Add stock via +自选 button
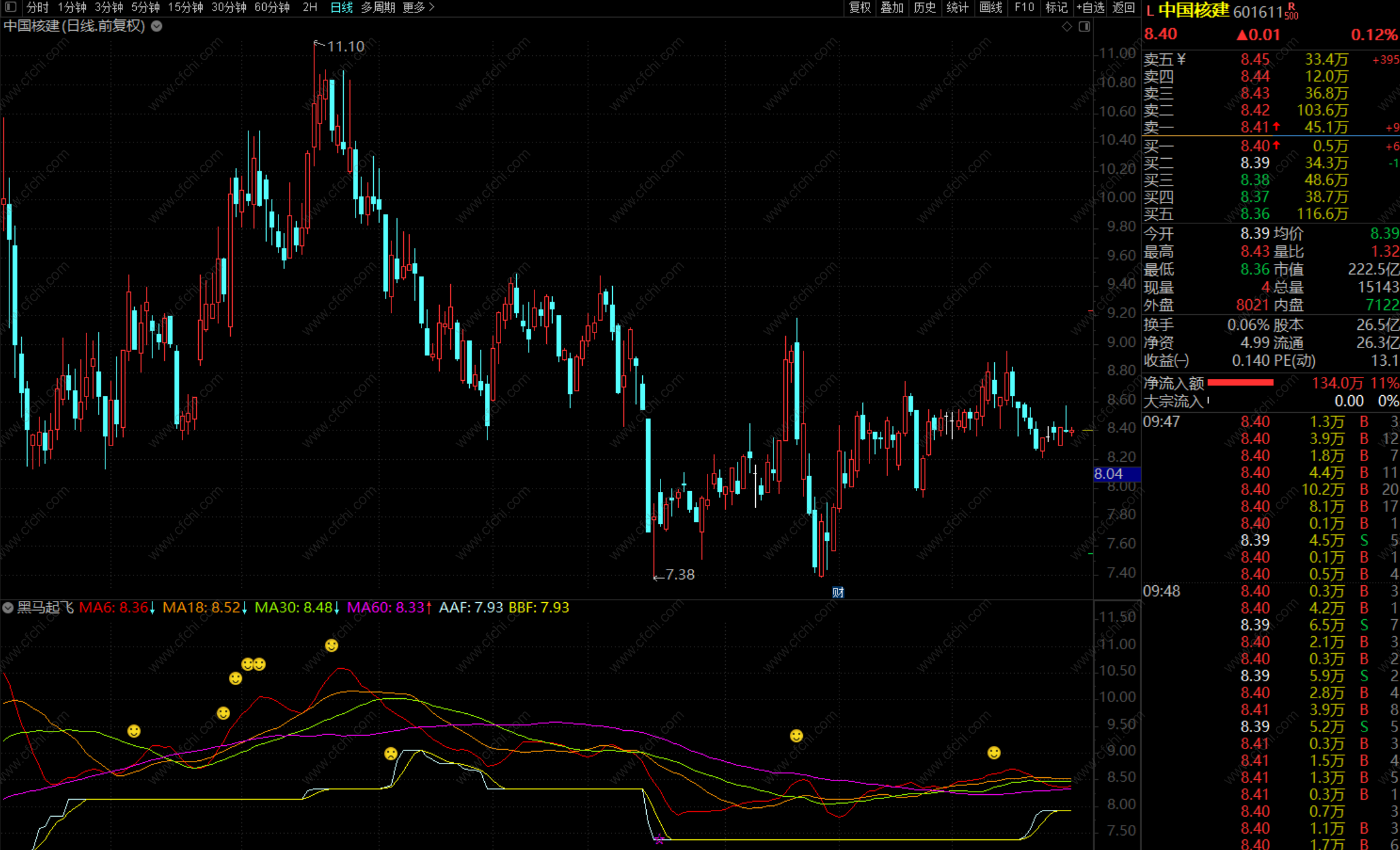The height and width of the screenshot is (850, 1400). click(1090, 8)
